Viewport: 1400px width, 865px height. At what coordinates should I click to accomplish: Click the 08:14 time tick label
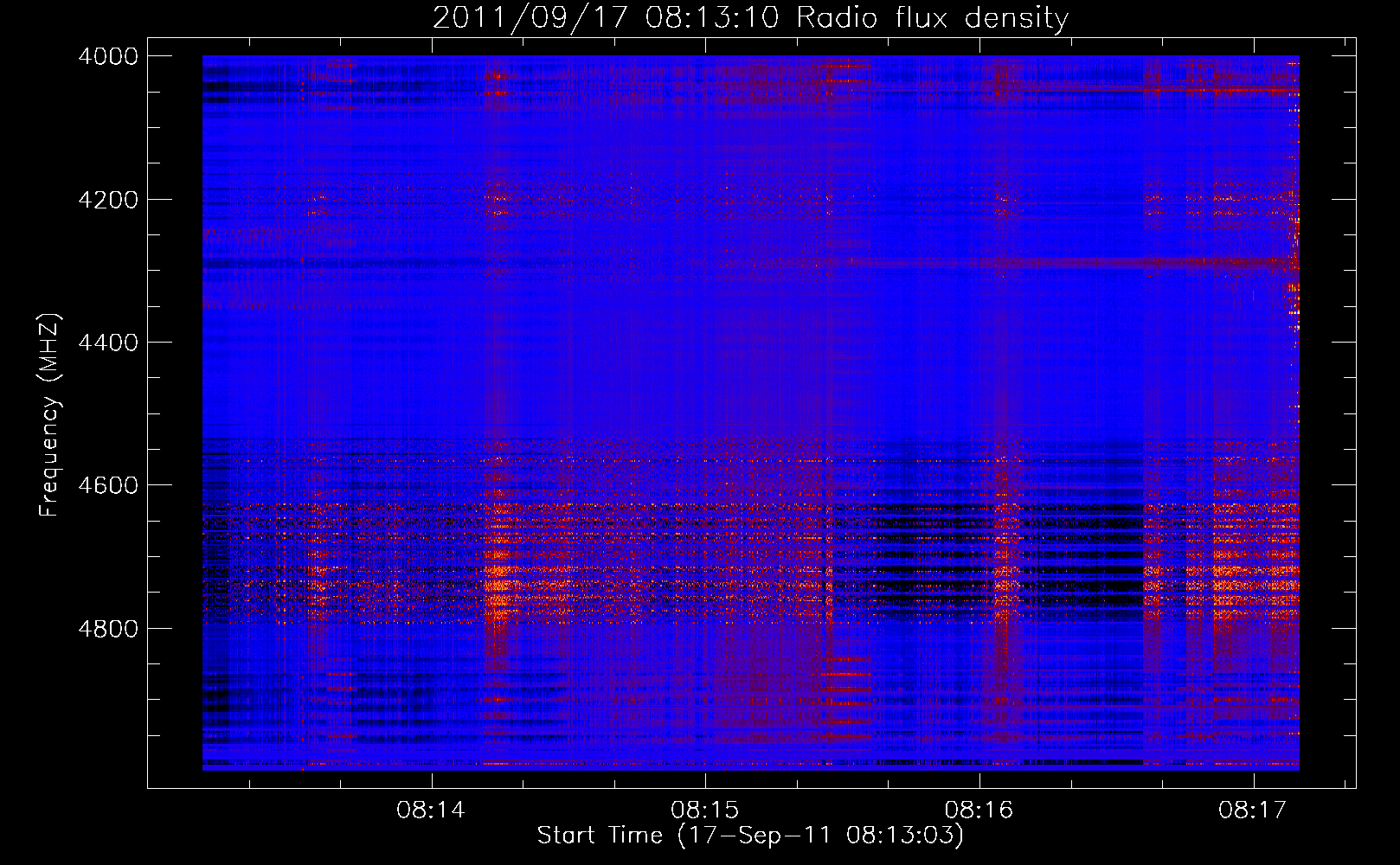[x=430, y=811]
